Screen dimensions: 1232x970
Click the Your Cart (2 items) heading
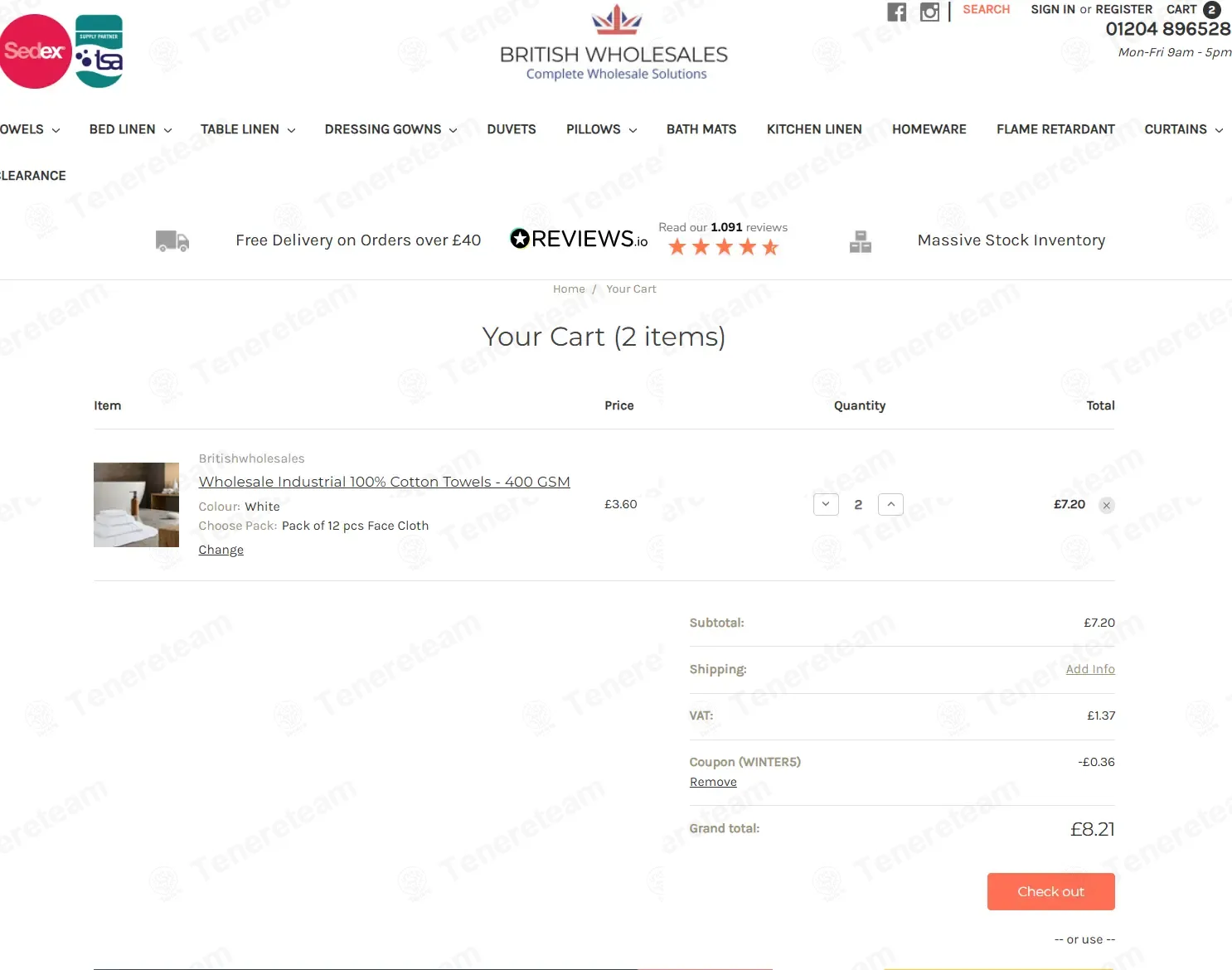point(604,337)
